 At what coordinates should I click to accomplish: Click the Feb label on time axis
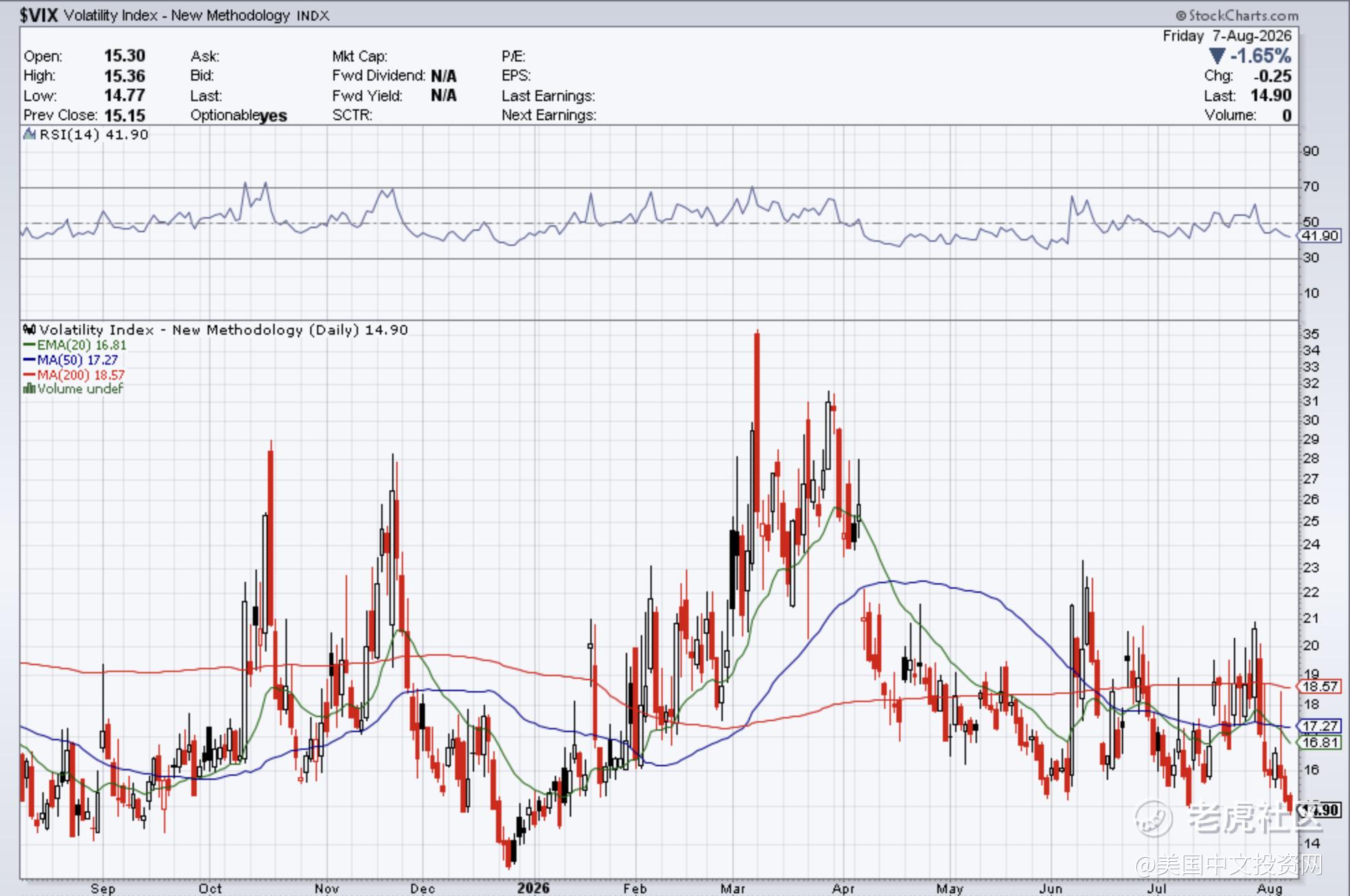[635, 888]
